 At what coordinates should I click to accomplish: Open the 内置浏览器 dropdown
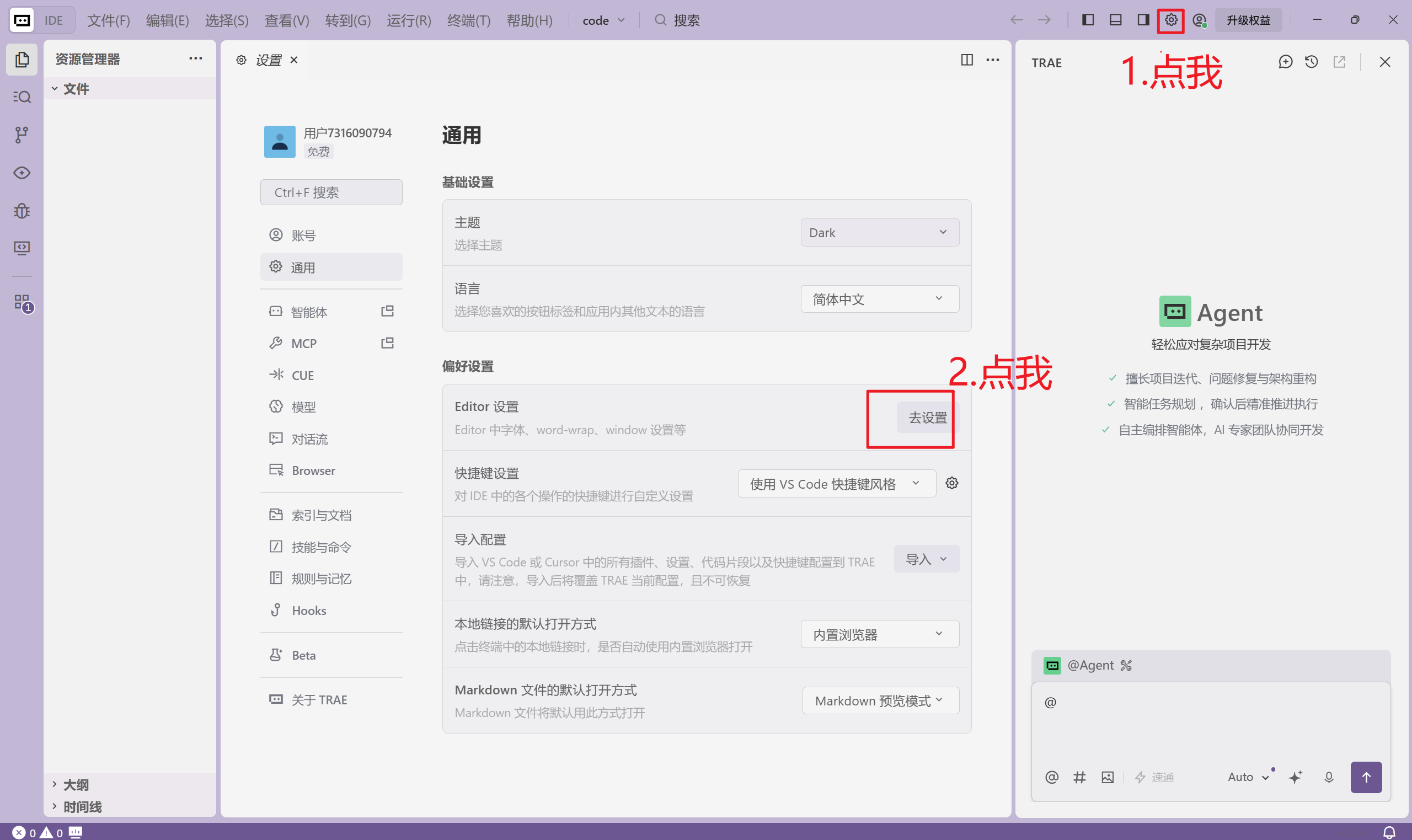point(879,634)
